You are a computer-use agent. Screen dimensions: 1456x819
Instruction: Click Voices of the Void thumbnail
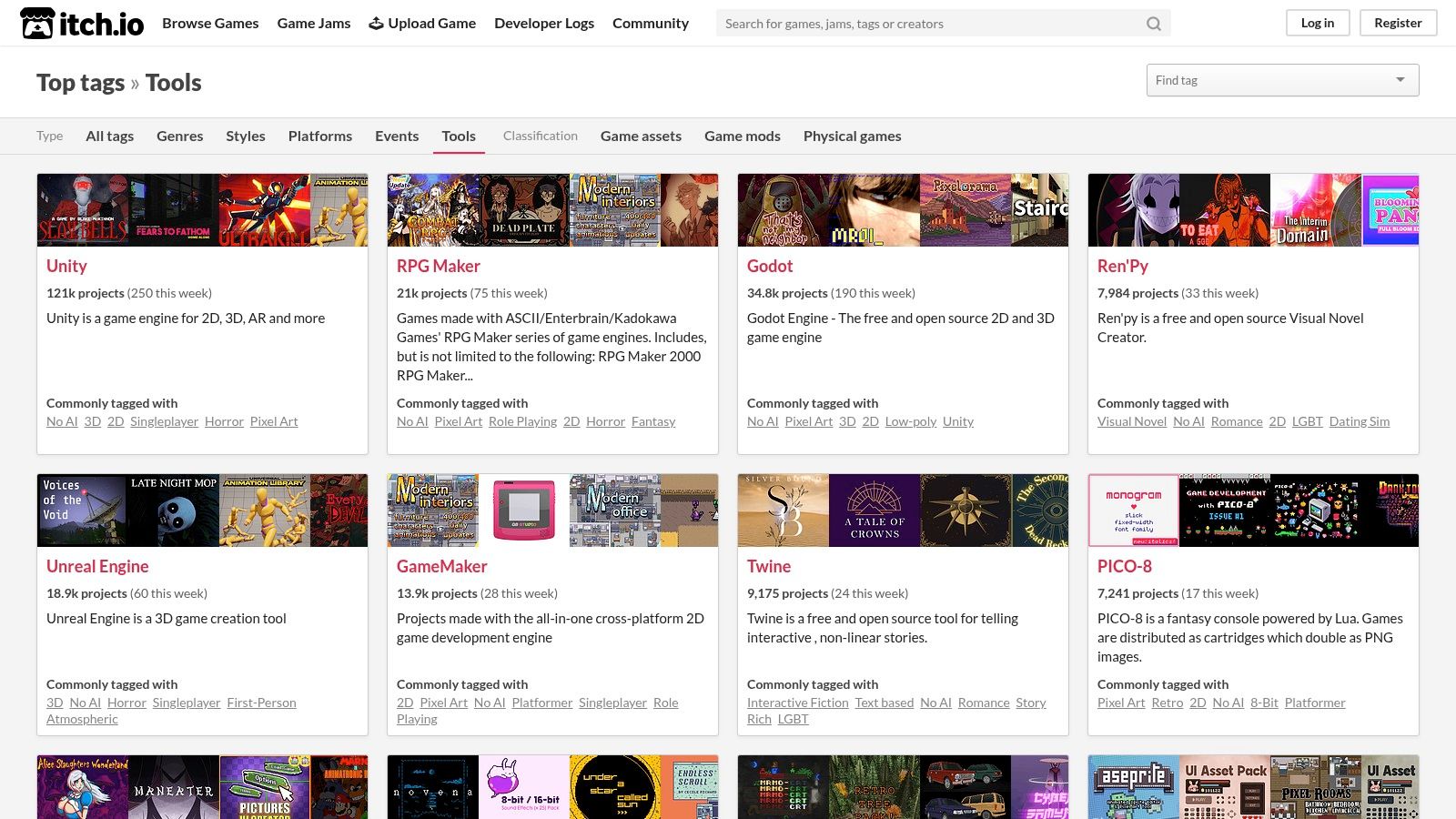pos(83,511)
